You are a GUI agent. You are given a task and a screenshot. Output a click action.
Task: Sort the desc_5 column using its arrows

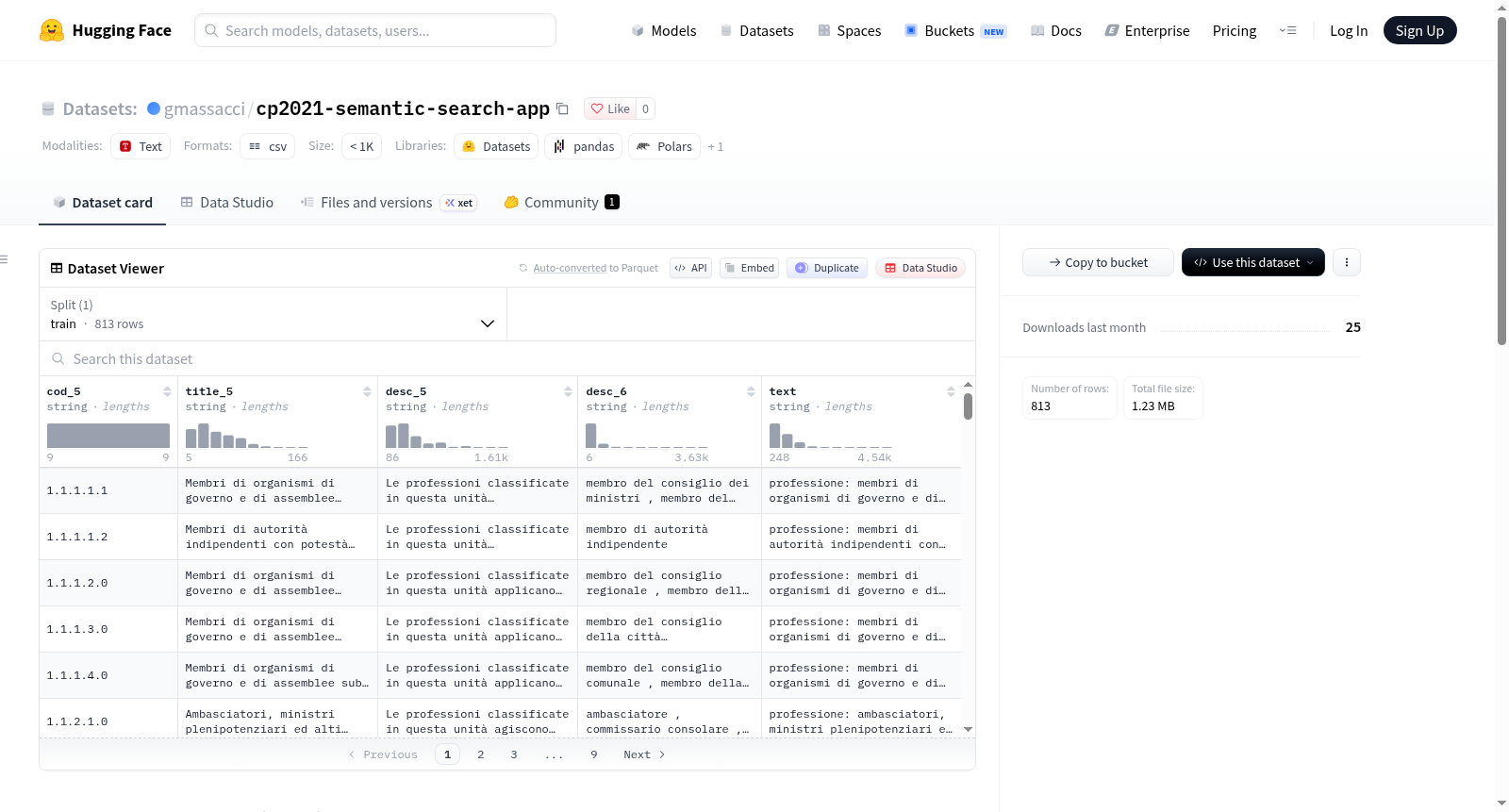click(x=568, y=391)
